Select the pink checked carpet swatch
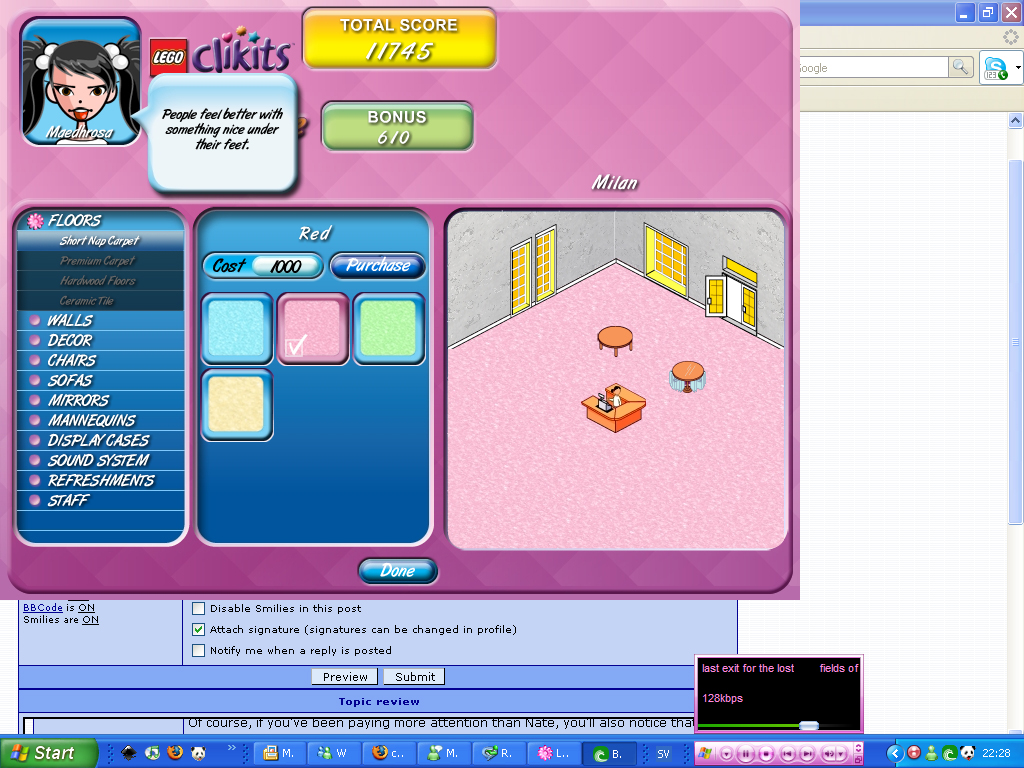The height and width of the screenshot is (768, 1024). pyautogui.click(x=313, y=328)
